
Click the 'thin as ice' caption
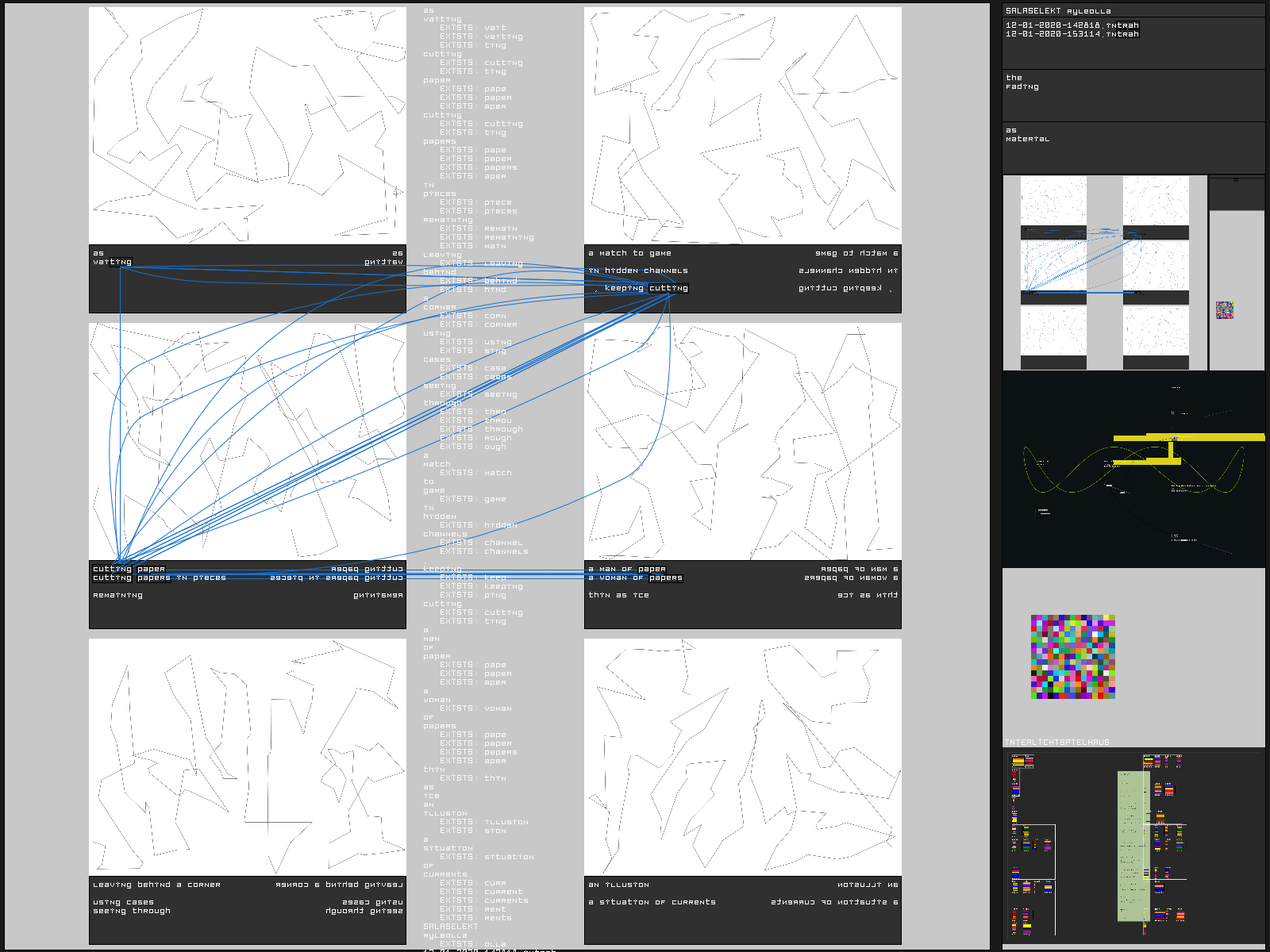(x=618, y=595)
